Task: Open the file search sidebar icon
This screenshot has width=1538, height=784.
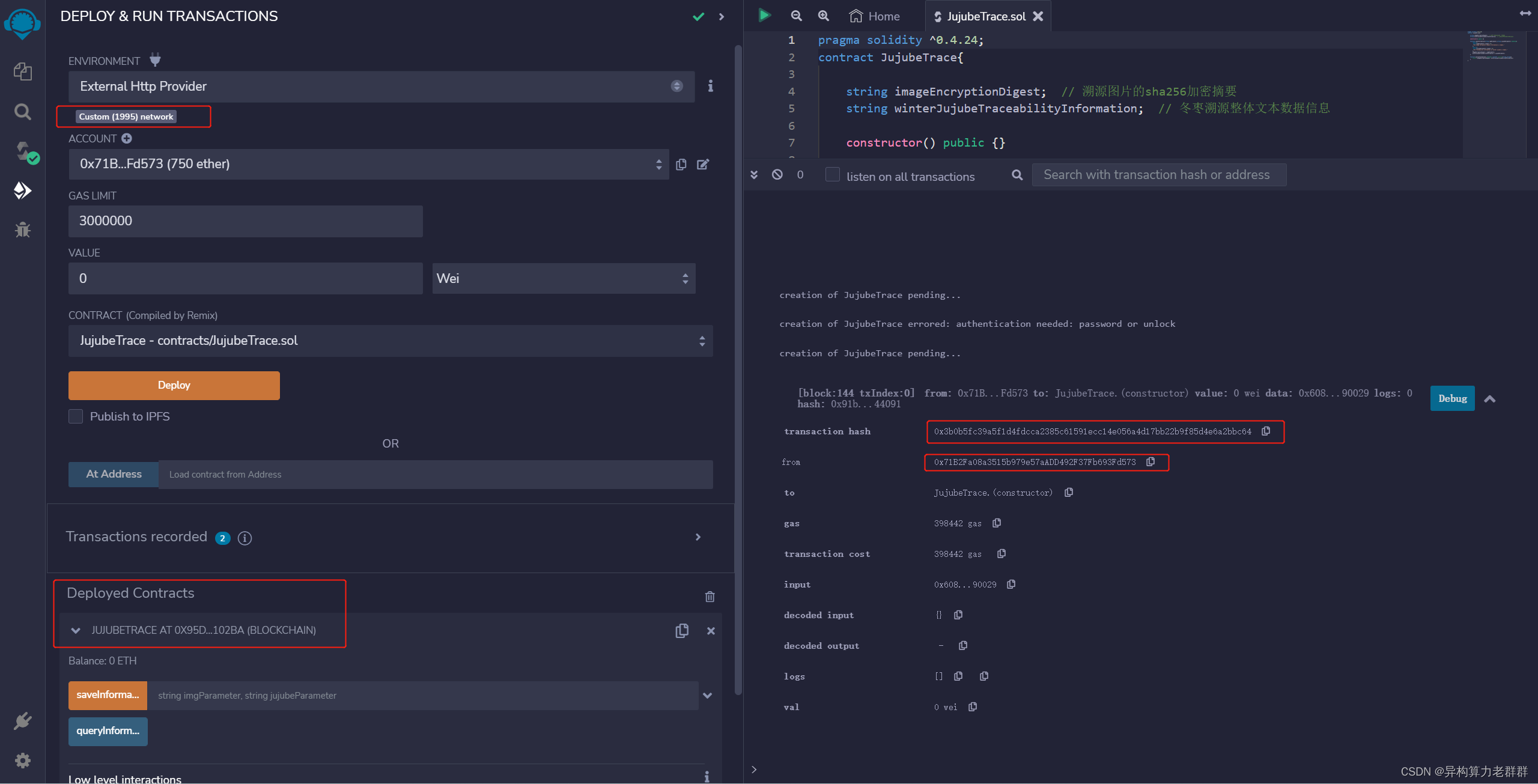Action: [x=23, y=112]
